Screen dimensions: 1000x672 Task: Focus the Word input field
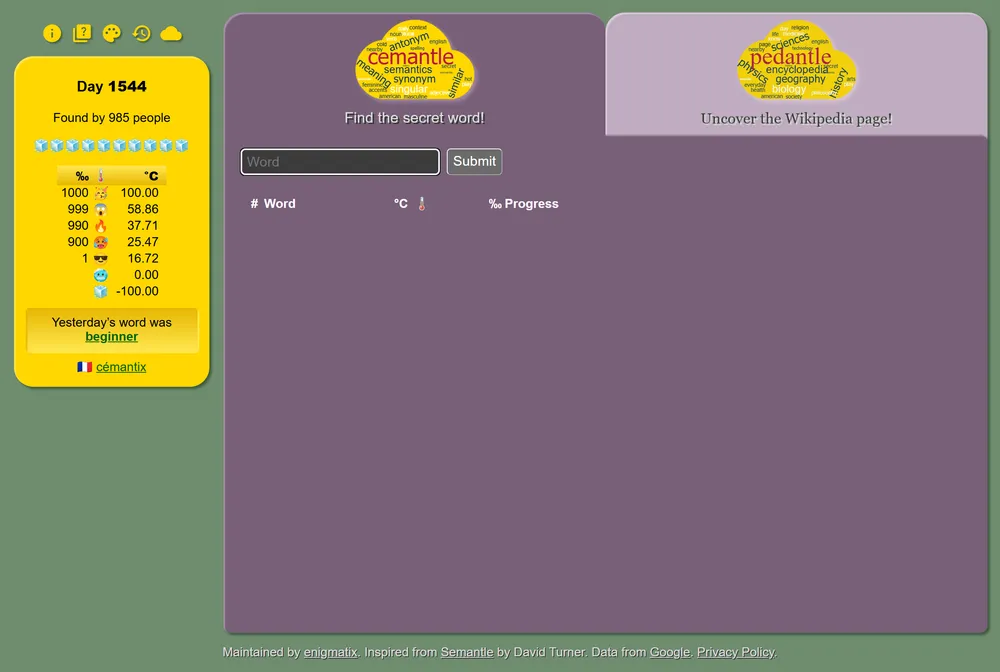(x=340, y=161)
